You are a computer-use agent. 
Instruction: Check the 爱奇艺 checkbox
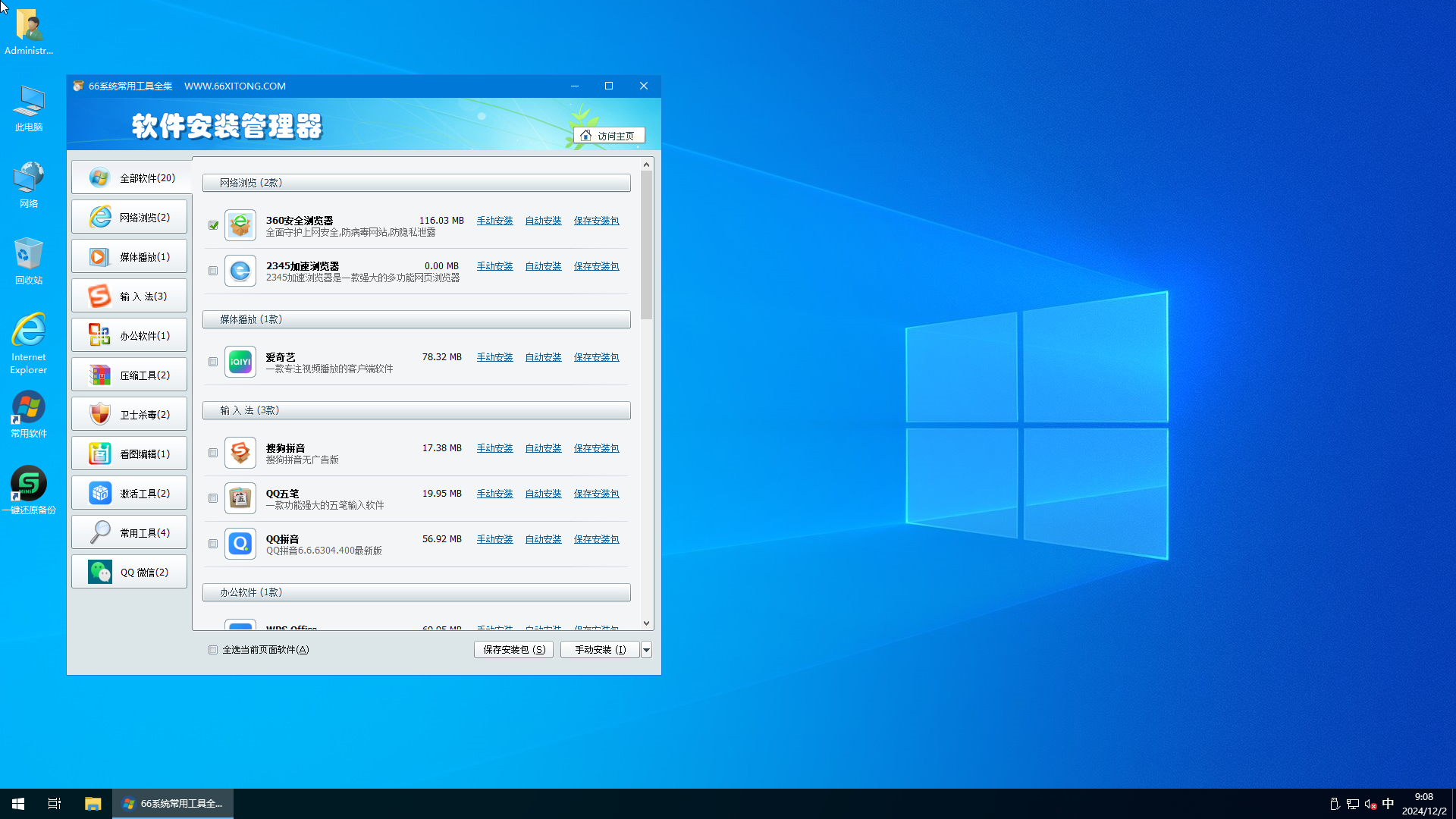tap(213, 362)
